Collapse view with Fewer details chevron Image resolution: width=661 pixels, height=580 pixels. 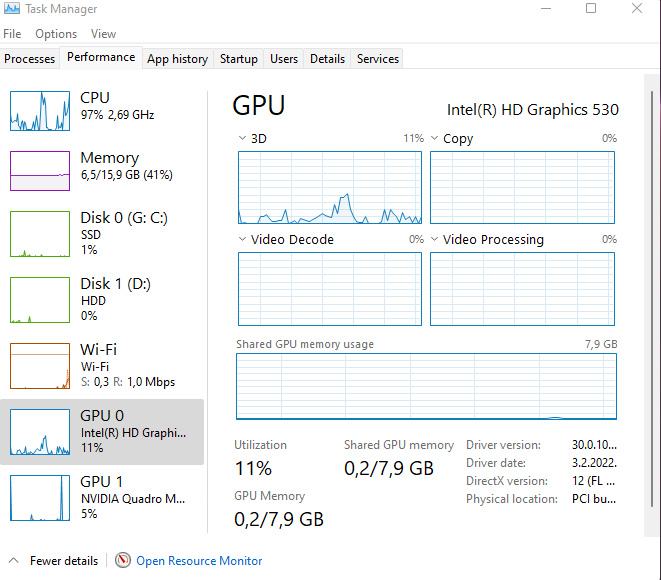(14, 561)
